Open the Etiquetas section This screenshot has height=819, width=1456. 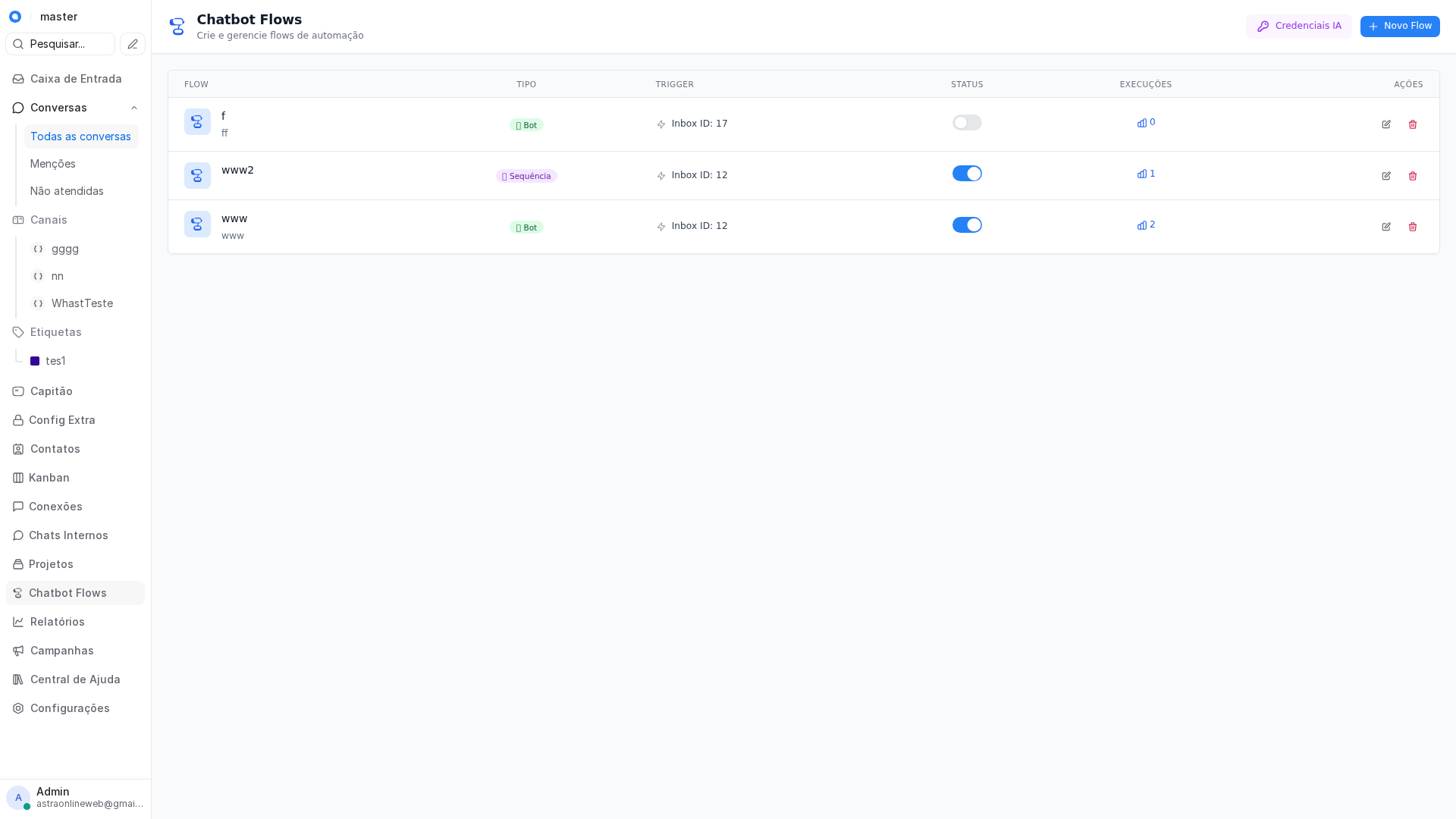(55, 332)
